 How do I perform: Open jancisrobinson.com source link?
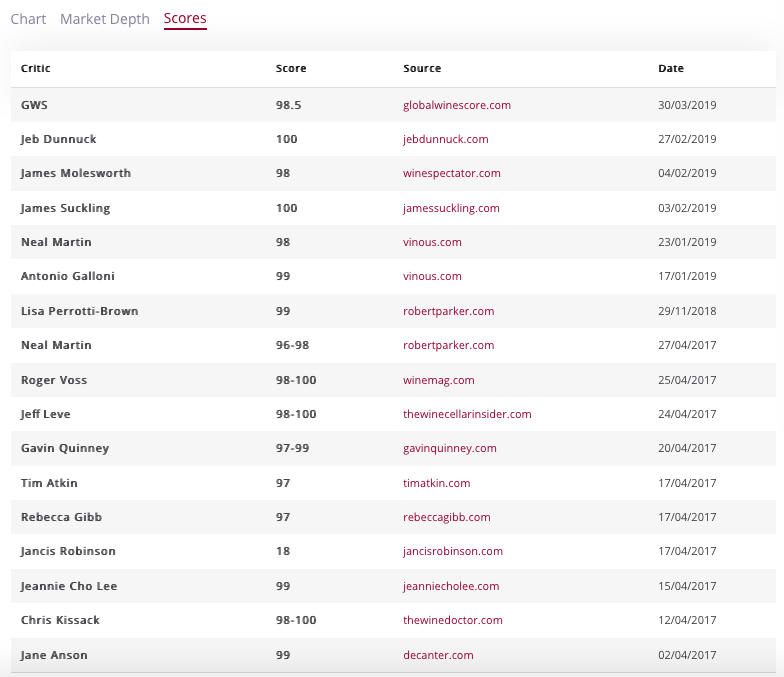(x=452, y=551)
